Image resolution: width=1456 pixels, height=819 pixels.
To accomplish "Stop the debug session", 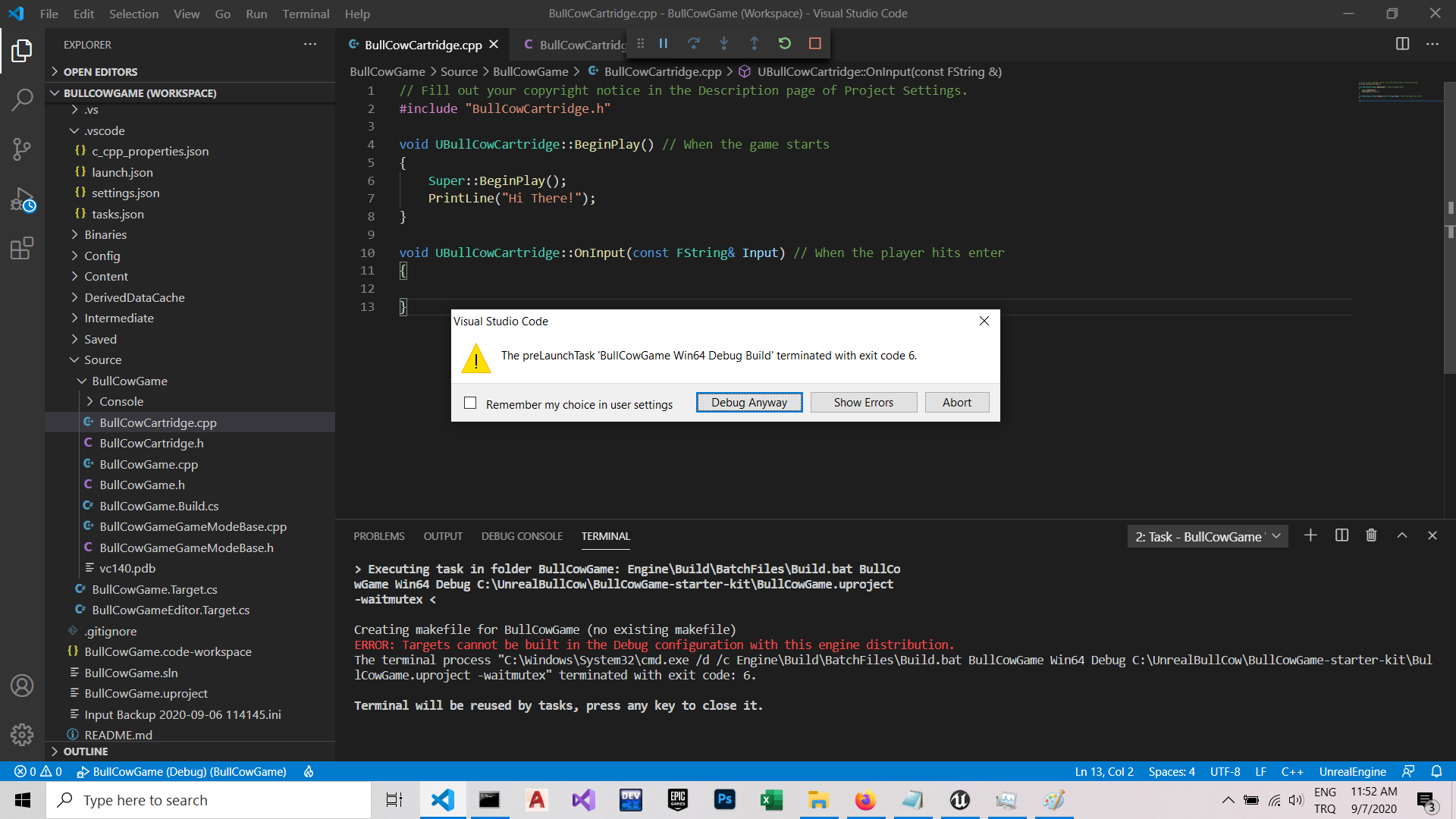I will [815, 44].
